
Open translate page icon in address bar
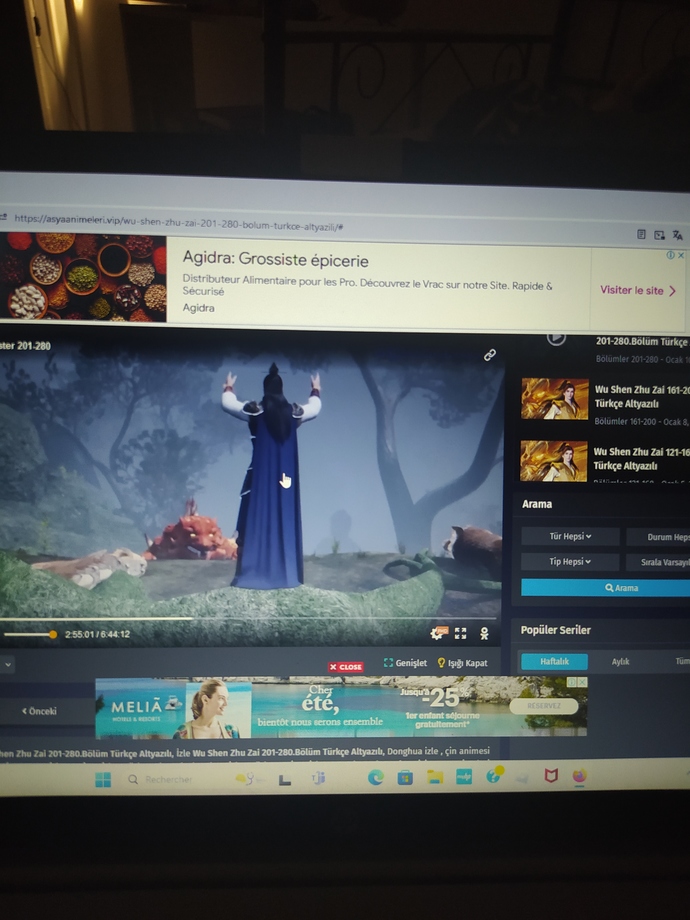coord(678,235)
